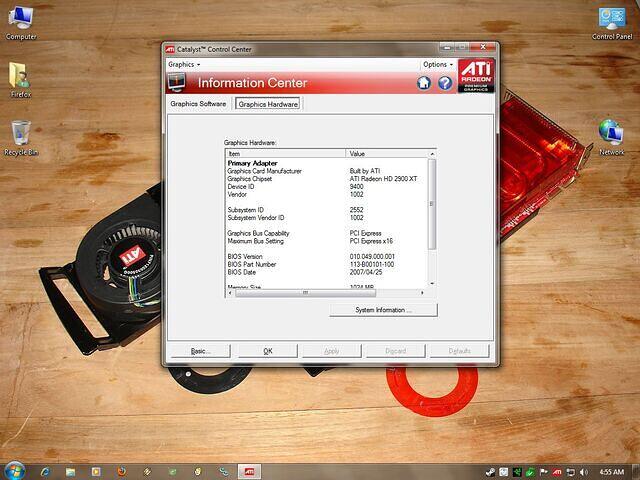This screenshot has height=480, width=640.
Task: Click the Item column header
Action: click(286, 153)
